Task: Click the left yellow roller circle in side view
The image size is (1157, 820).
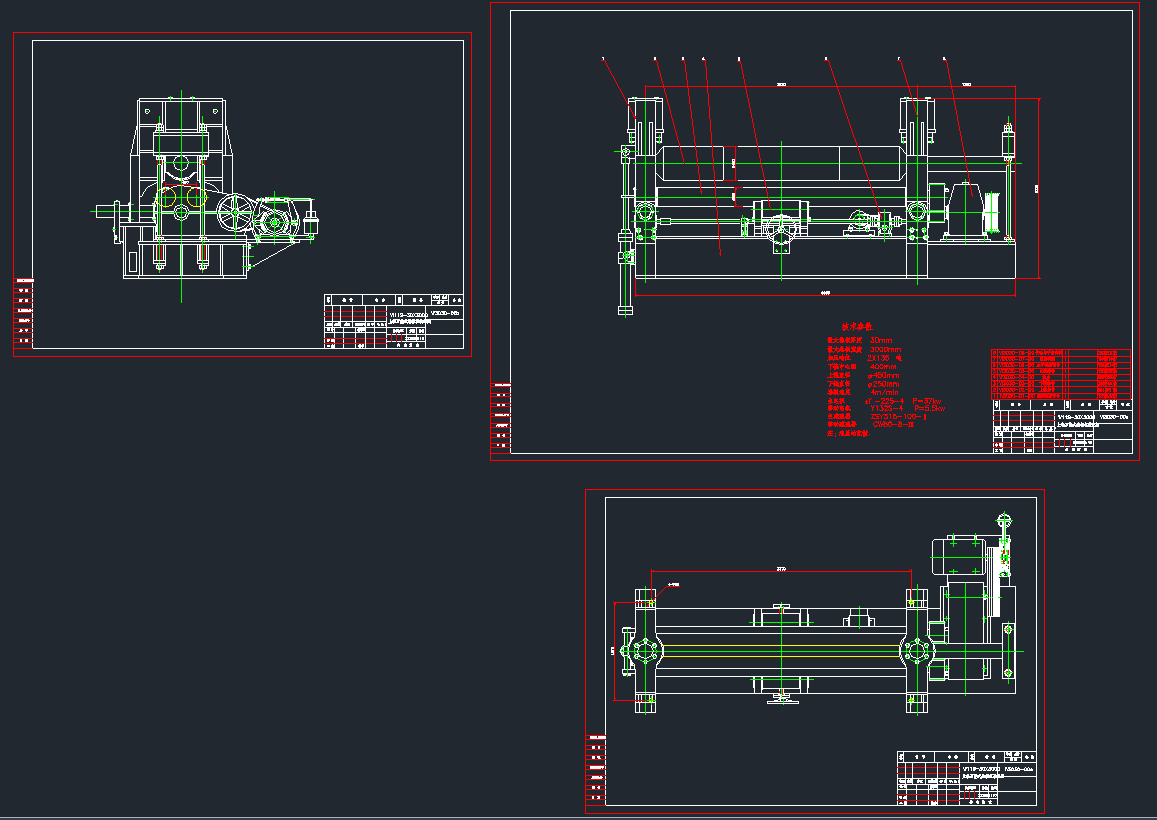Action: point(165,199)
